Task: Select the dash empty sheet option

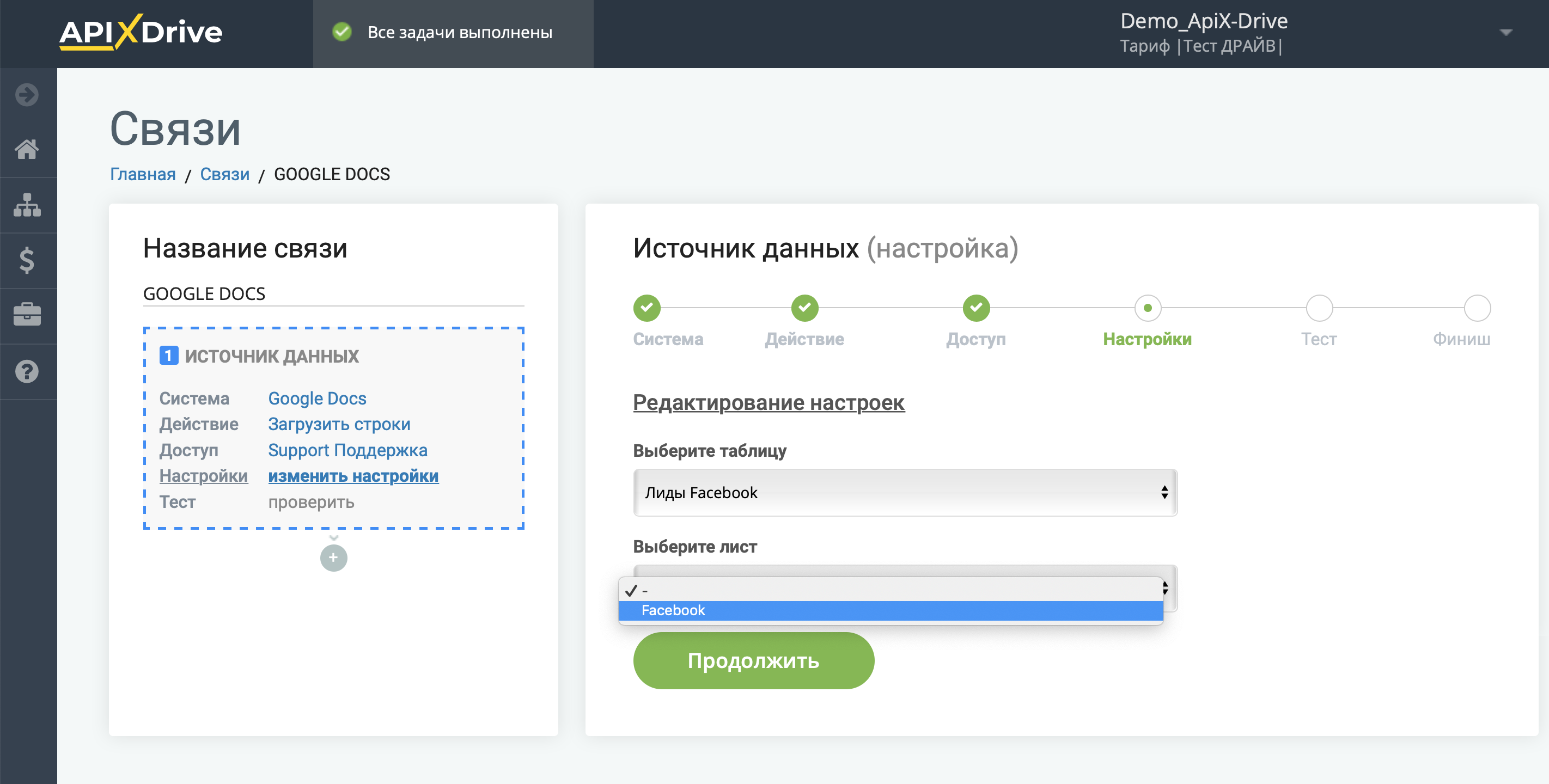Action: [891, 590]
